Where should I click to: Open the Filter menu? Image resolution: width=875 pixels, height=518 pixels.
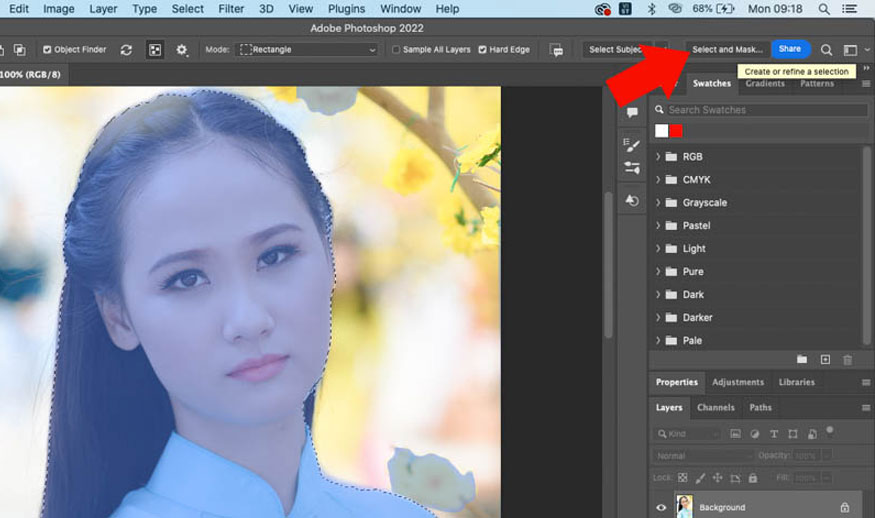pyautogui.click(x=231, y=9)
